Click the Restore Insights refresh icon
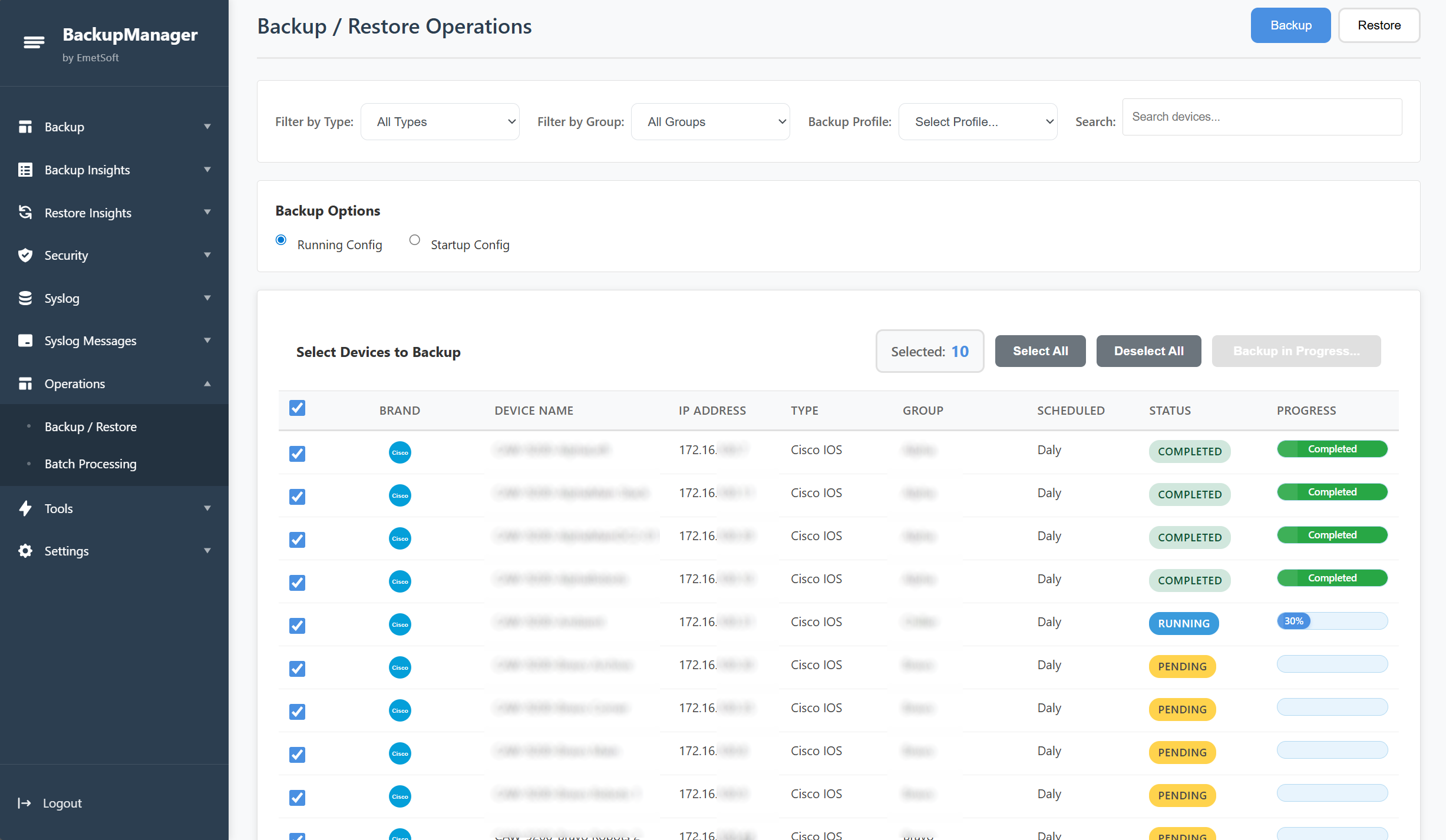The height and width of the screenshot is (840, 1446). pos(25,212)
